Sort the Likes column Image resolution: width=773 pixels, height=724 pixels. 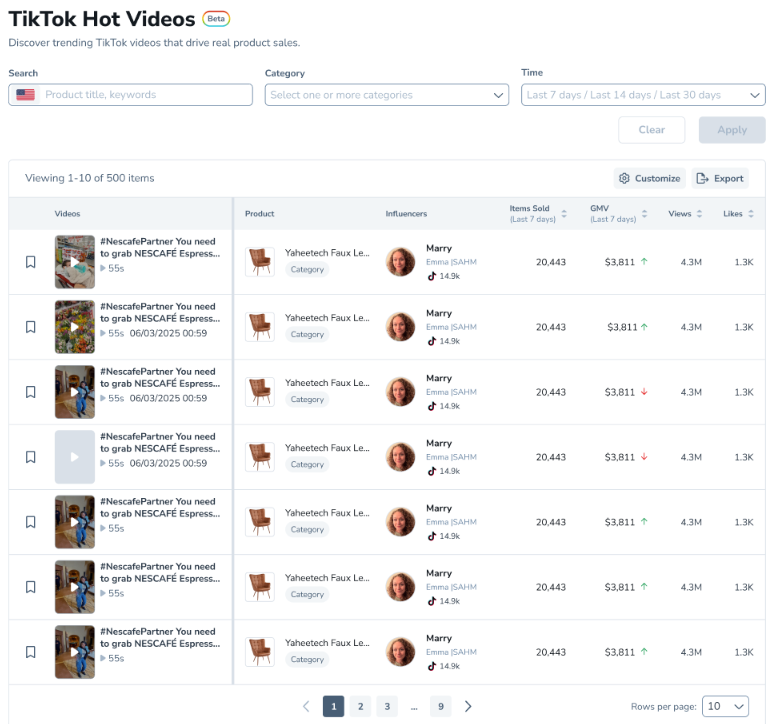750,214
